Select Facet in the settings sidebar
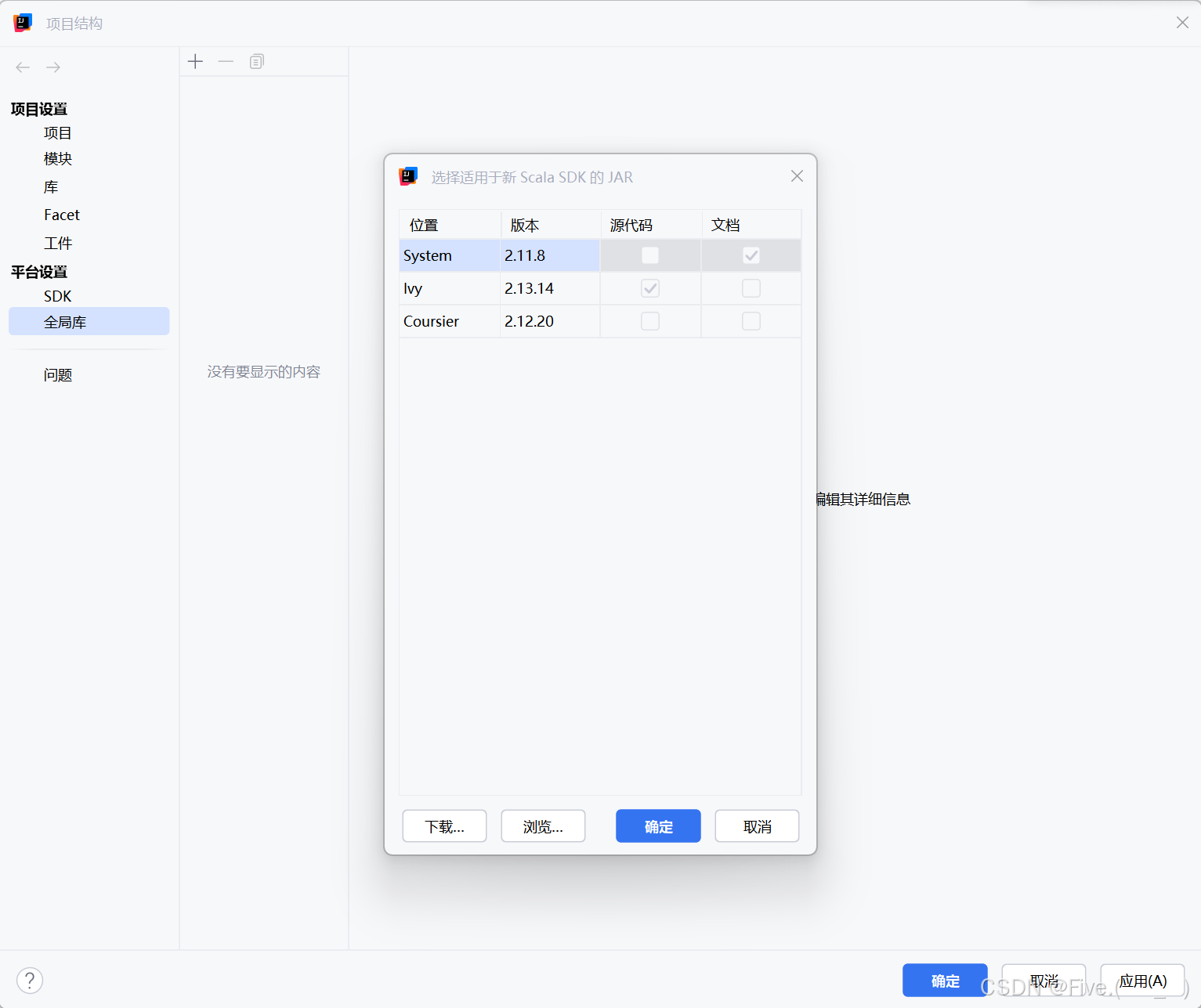This screenshot has height=1008, width=1201. click(62, 215)
